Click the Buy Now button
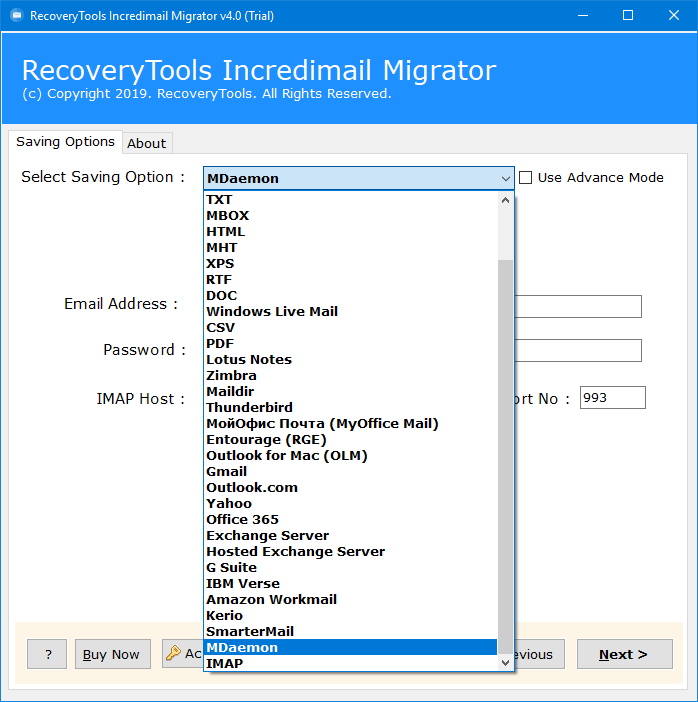This screenshot has width=698, height=702. [112, 654]
